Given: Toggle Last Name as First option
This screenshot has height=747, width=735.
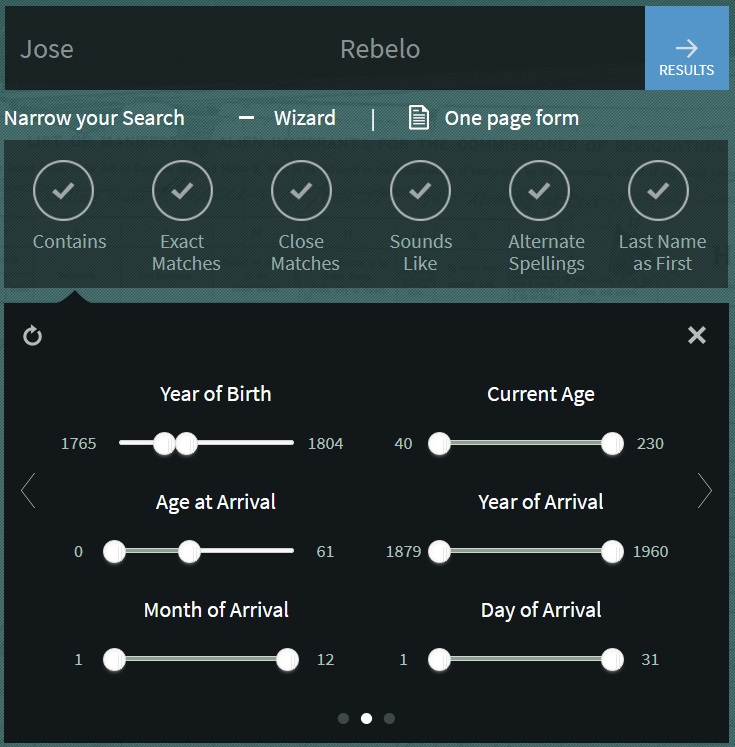Looking at the screenshot, I should tap(658, 190).
